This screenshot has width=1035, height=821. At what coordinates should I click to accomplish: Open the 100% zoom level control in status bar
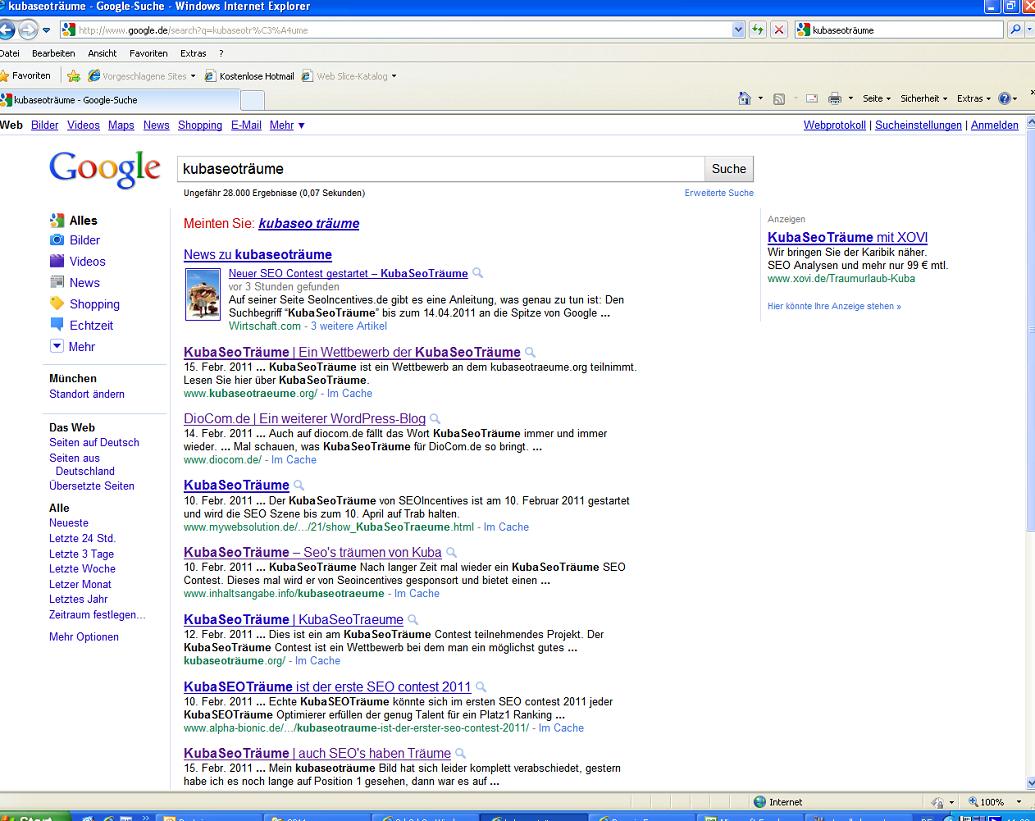pyautogui.click(x=994, y=803)
